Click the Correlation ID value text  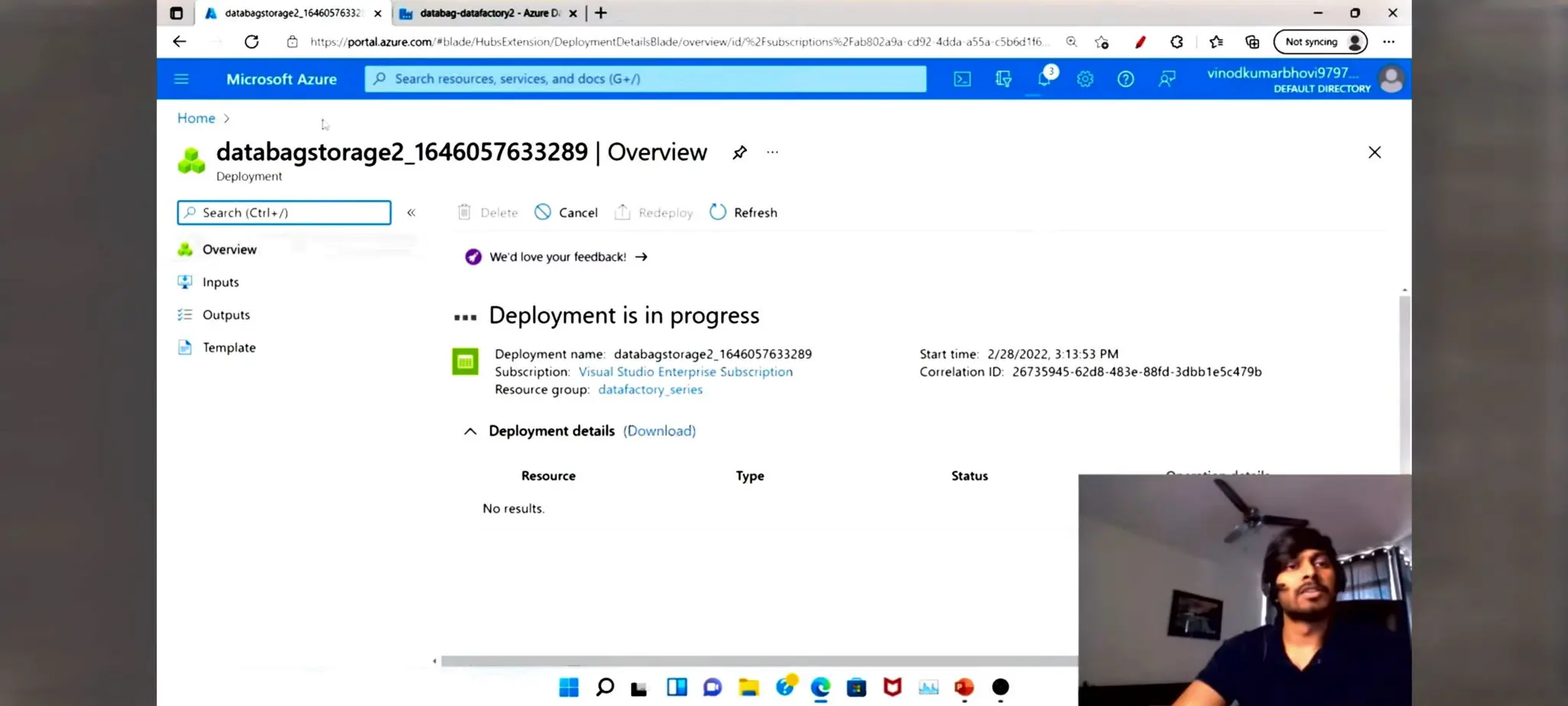pyautogui.click(x=1137, y=372)
